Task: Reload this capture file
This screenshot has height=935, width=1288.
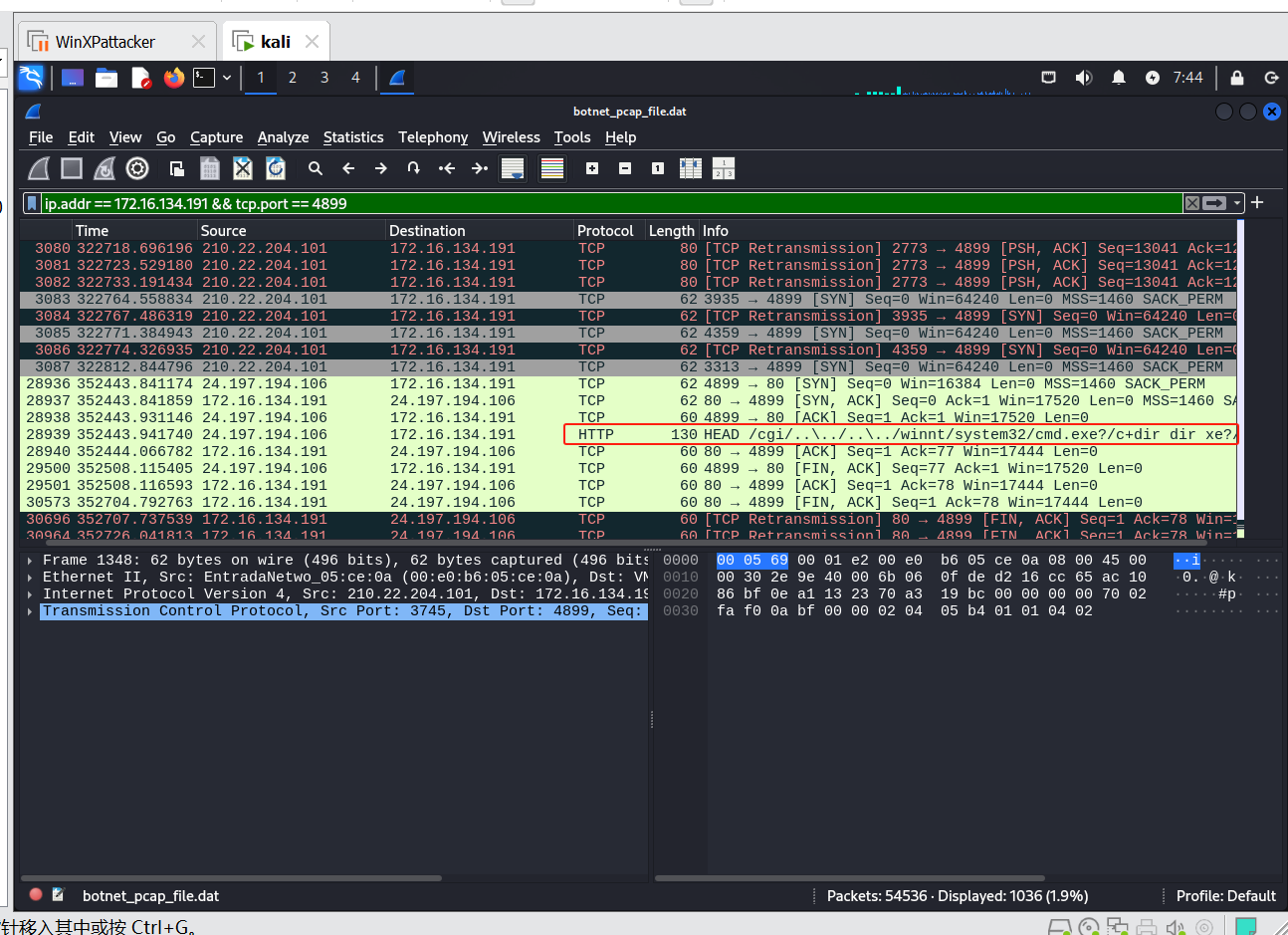Action: pyautogui.click(x=276, y=168)
